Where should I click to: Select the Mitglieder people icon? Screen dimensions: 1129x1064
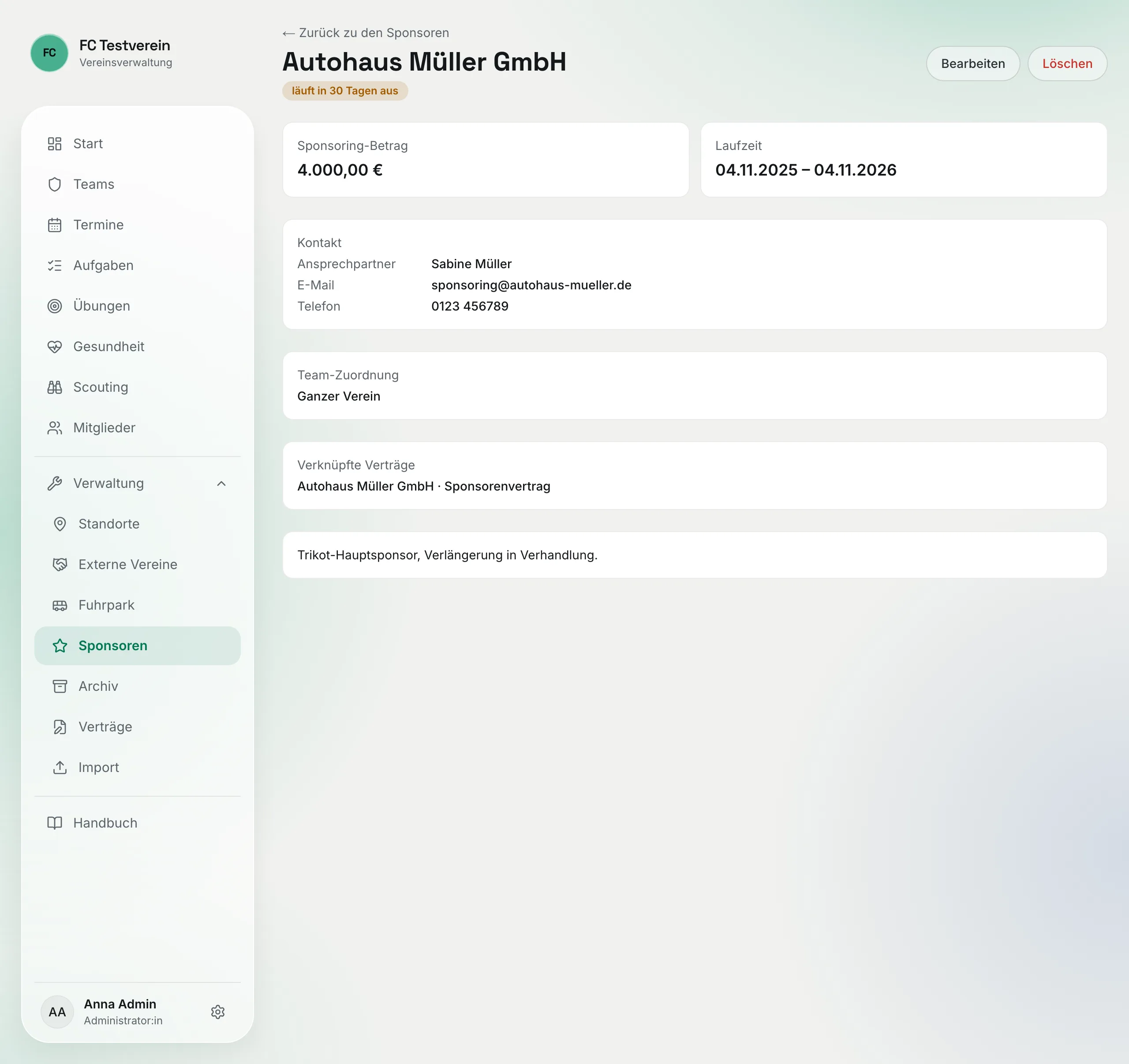click(x=55, y=428)
